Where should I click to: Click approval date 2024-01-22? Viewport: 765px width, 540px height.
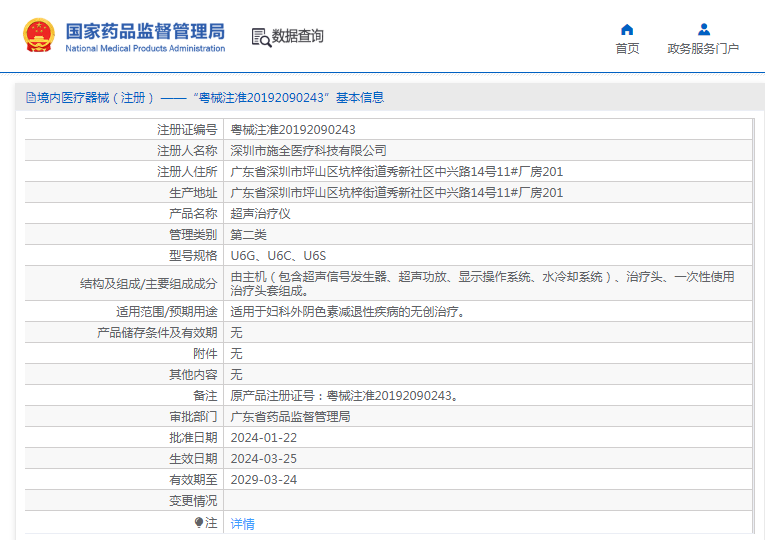tap(263, 438)
